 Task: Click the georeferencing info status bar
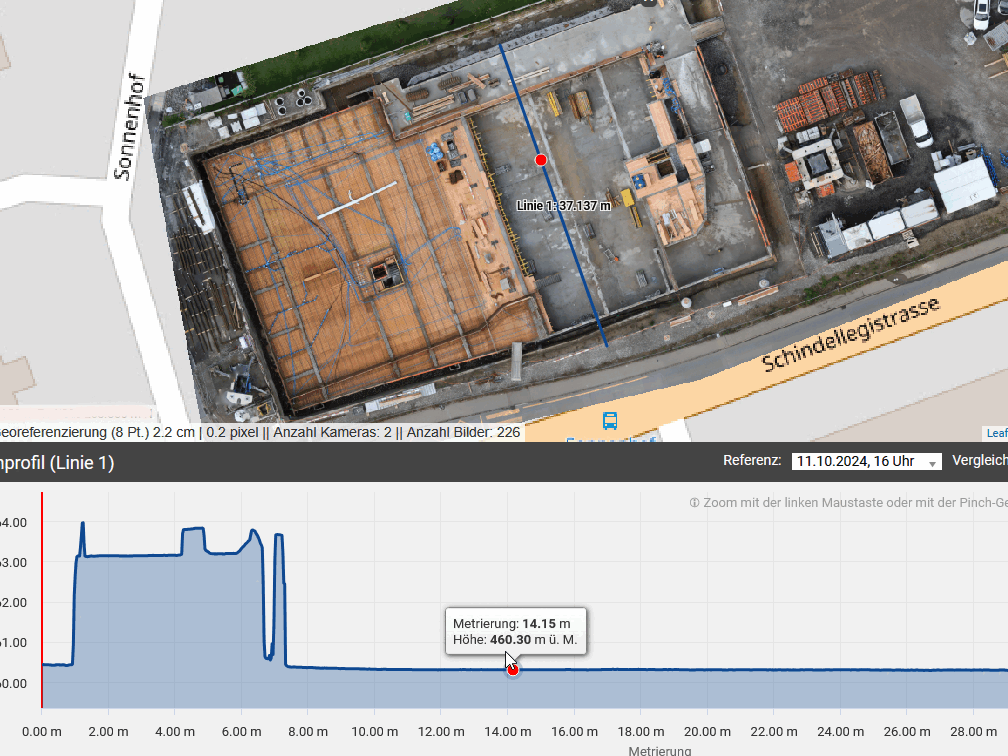(x=260, y=432)
